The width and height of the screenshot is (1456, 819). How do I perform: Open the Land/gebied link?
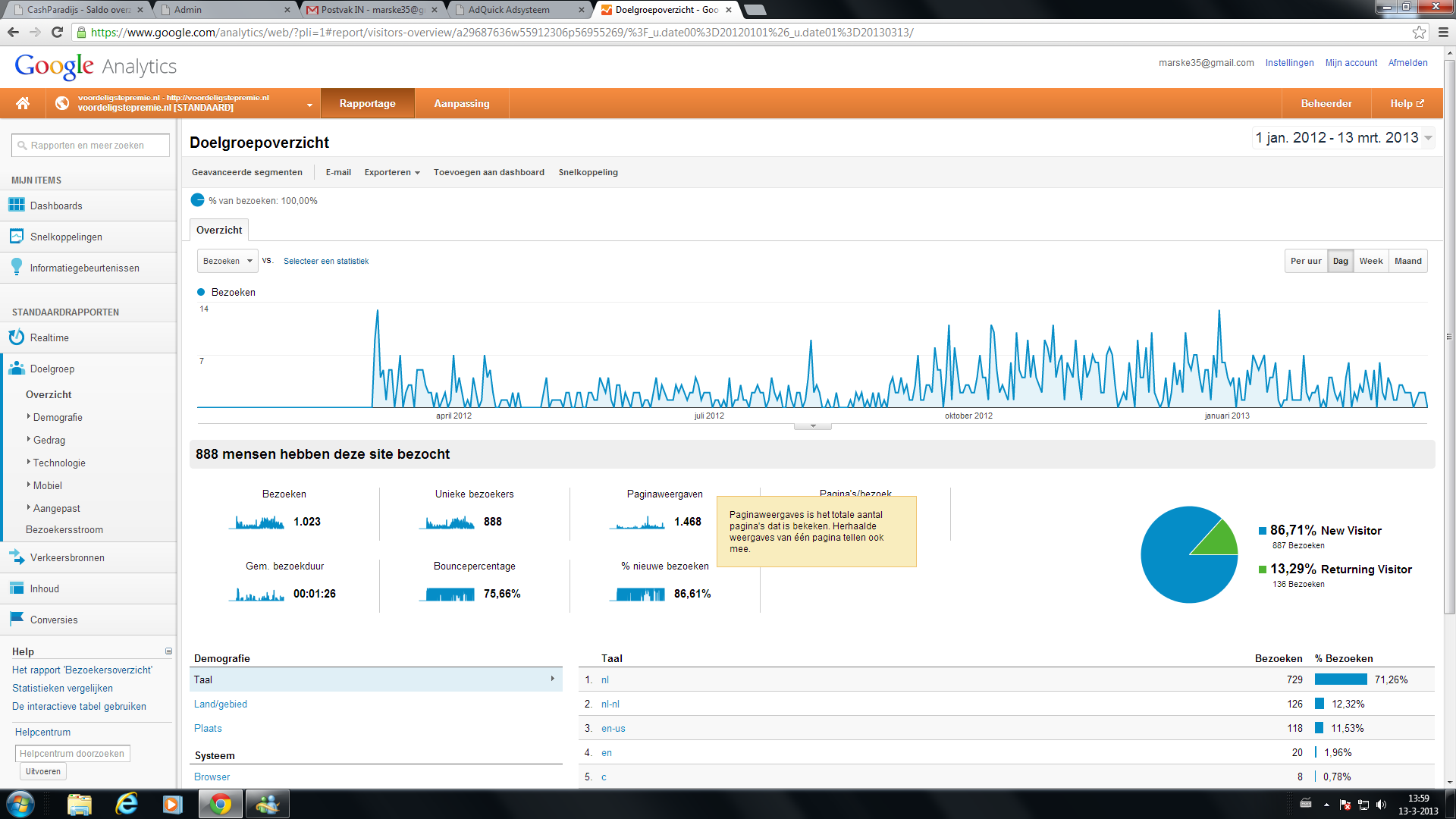(221, 704)
